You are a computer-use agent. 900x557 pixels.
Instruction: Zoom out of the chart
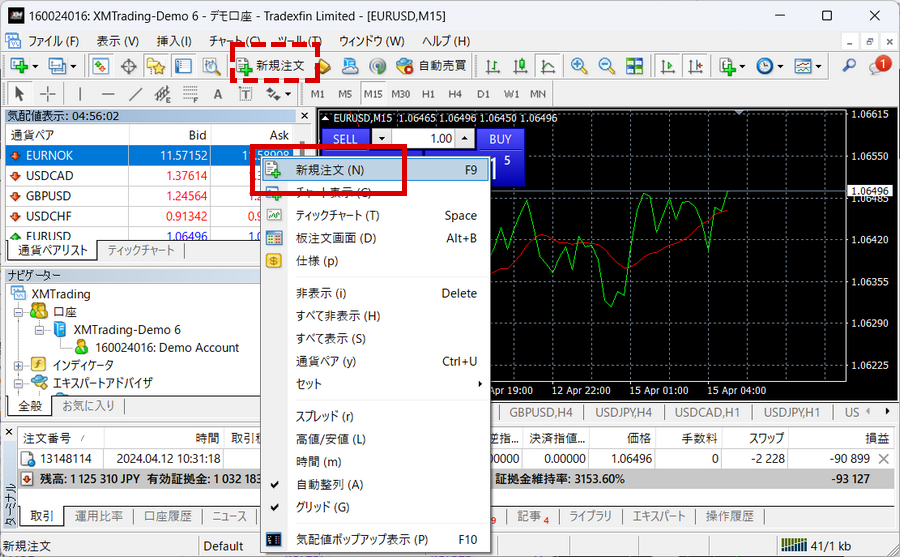click(607, 66)
